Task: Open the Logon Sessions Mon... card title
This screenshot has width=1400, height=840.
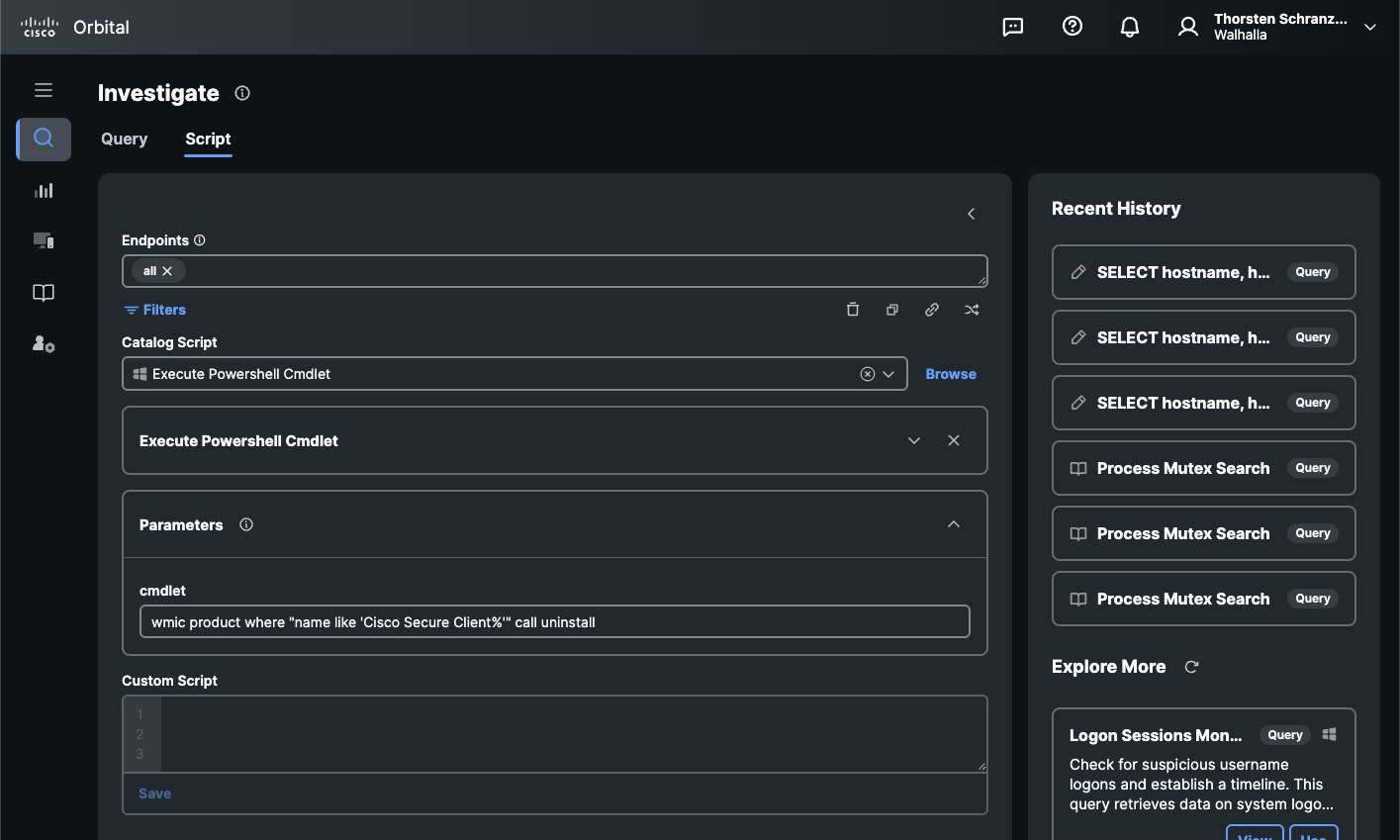Action: pos(1156,735)
